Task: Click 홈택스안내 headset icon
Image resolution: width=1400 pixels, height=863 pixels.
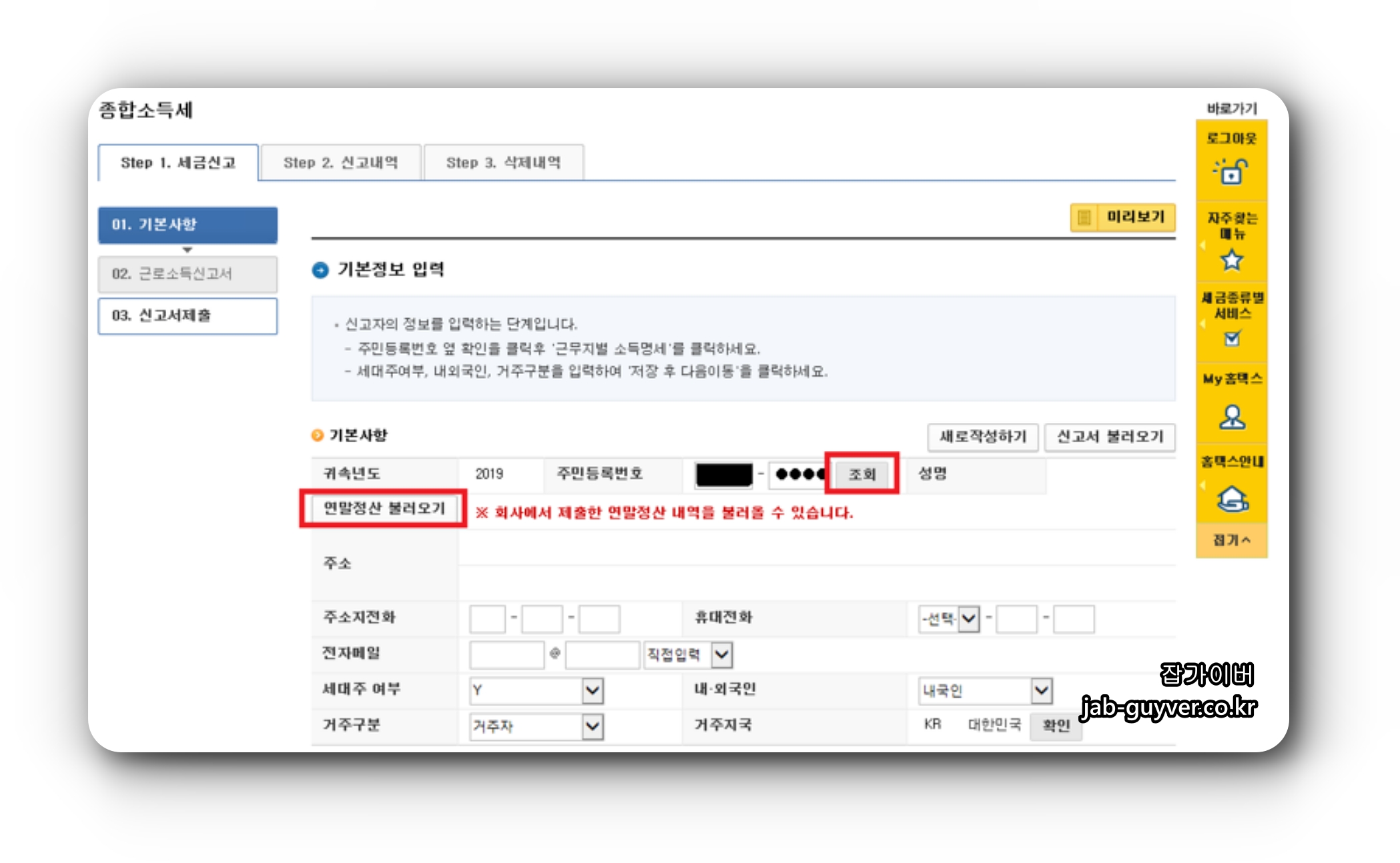Action: point(1232,499)
